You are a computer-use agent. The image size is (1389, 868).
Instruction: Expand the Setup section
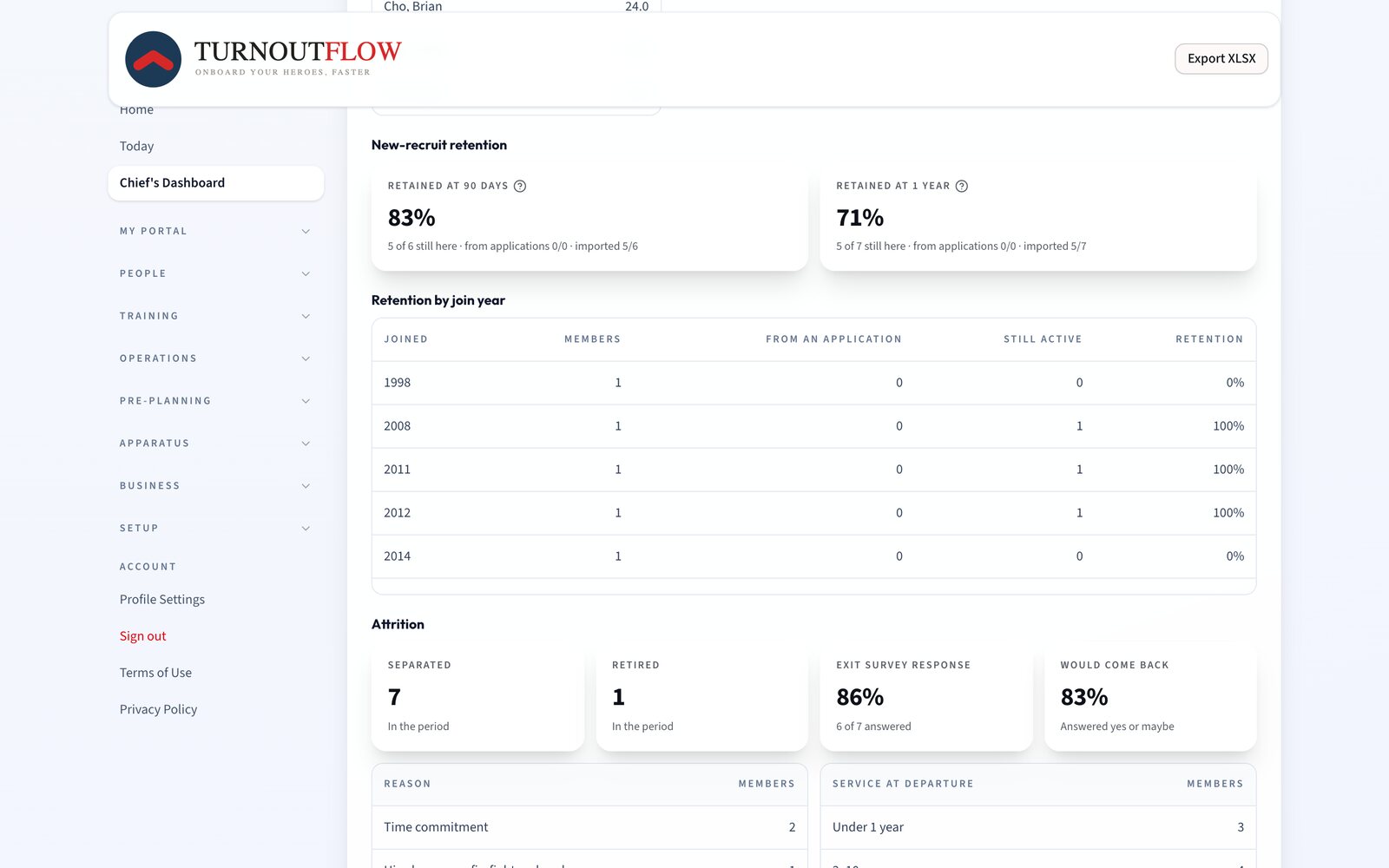(215, 529)
